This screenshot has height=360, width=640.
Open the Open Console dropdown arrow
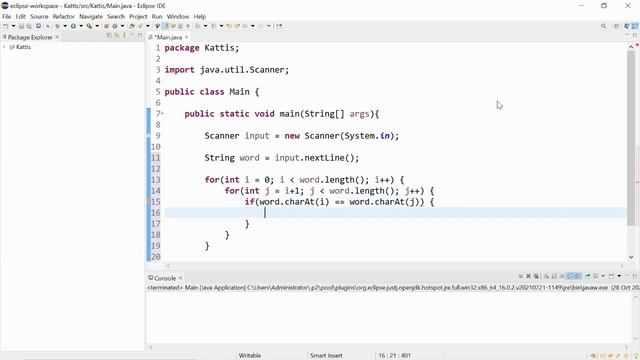[x=619, y=276]
